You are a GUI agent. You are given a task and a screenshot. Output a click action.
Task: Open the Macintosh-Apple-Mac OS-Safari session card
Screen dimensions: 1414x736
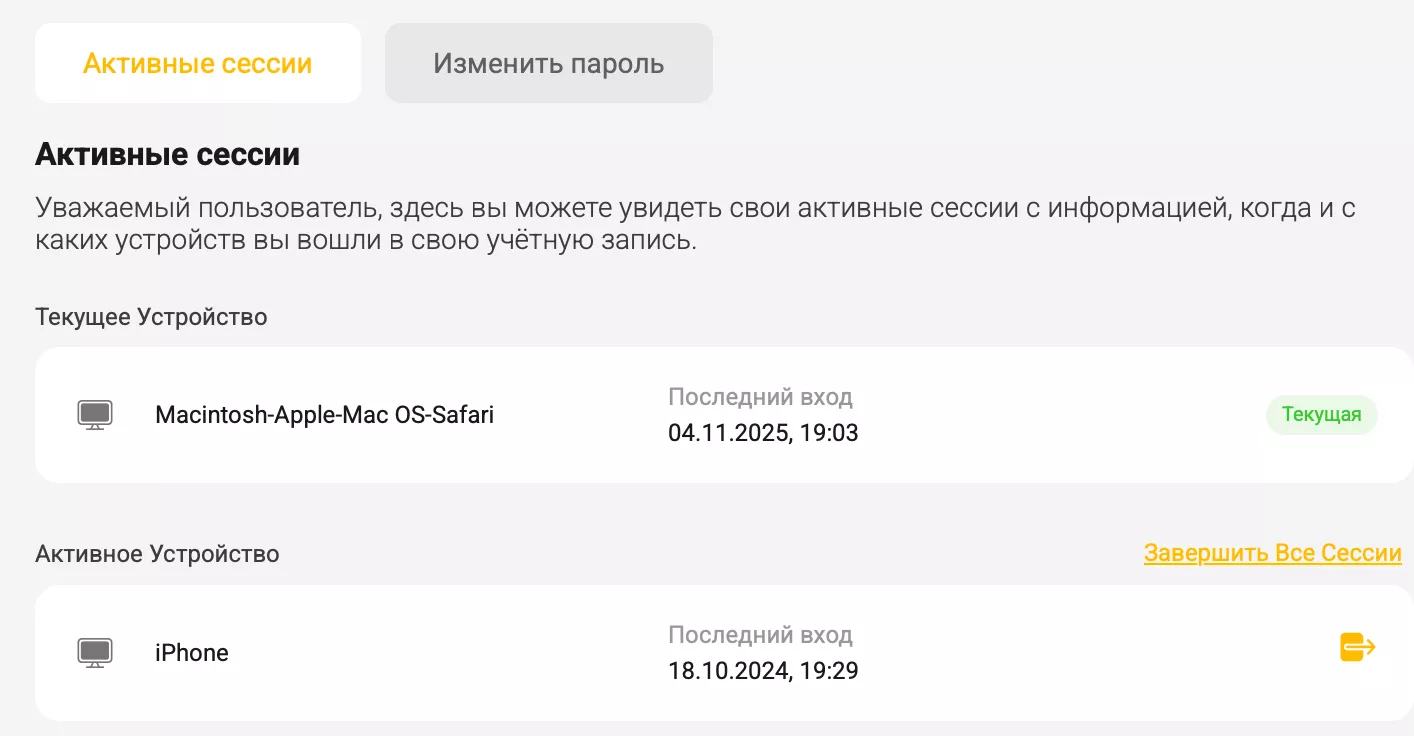700,414
